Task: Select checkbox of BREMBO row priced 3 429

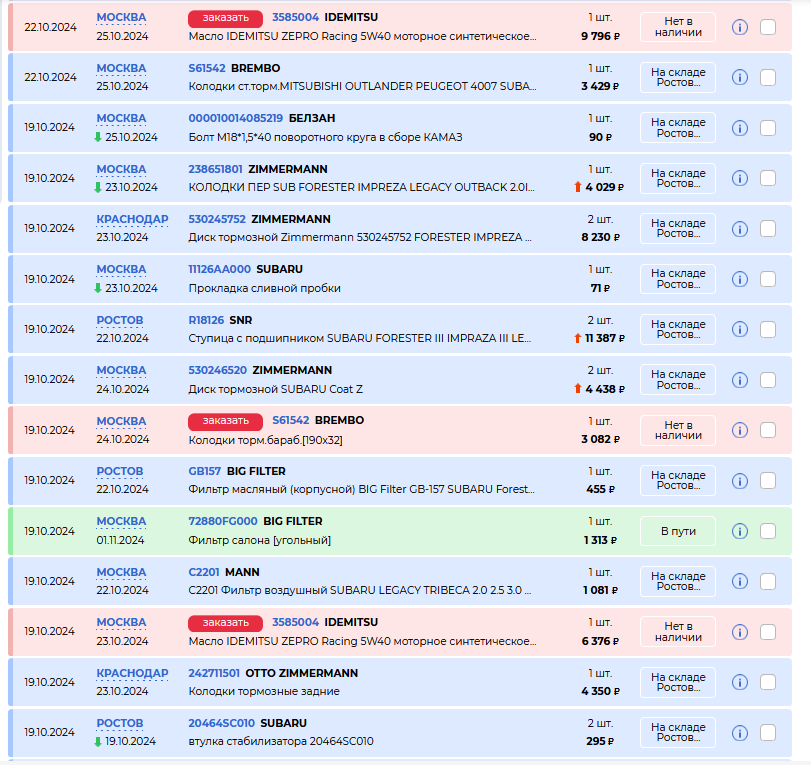Action: (768, 78)
